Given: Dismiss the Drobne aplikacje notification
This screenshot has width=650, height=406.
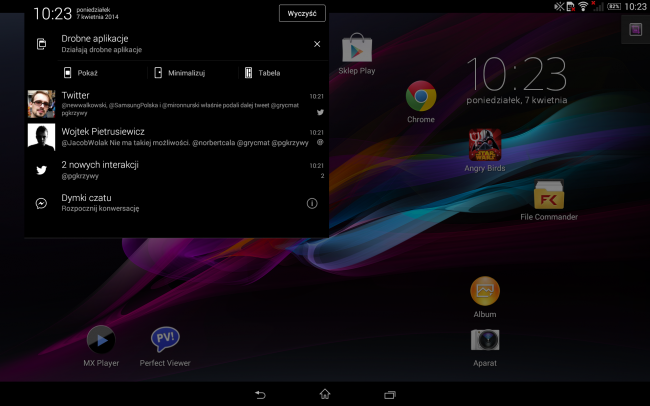Looking at the screenshot, I should tap(317, 44).
